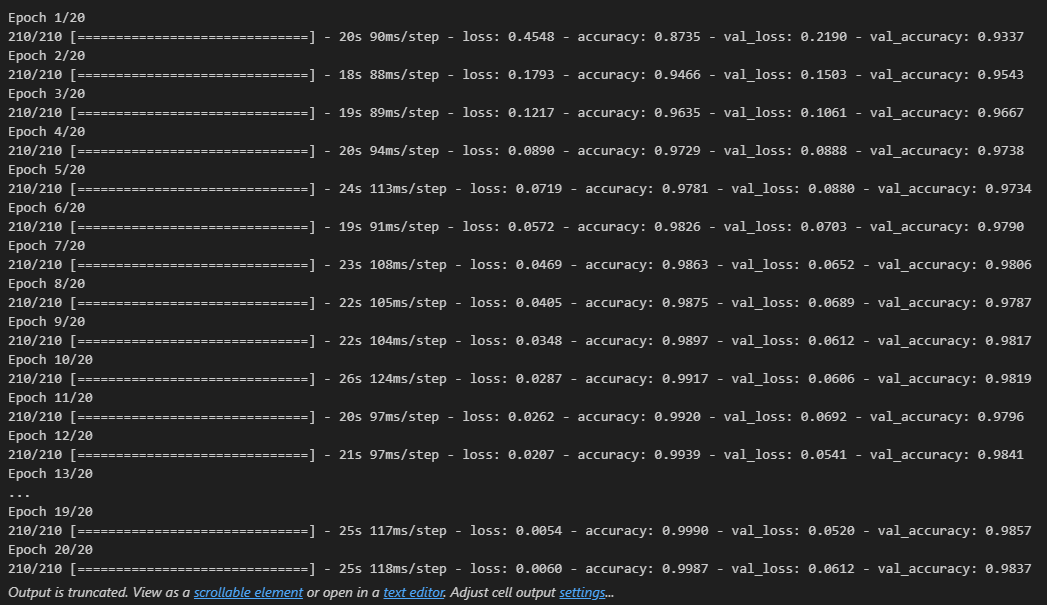
Task: Click val_accuracy value 0.9667
Action: click(1000, 113)
